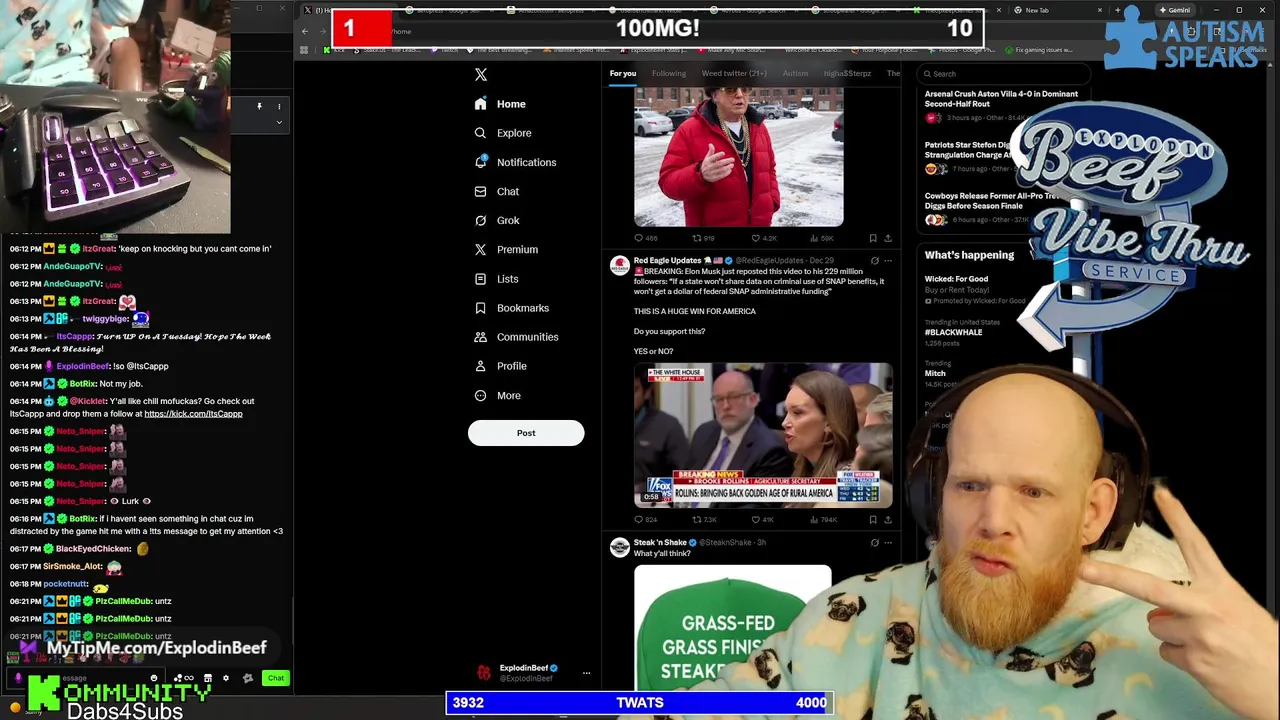Click the Steak 'n Shake avatar
Image resolution: width=1280 pixels, height=720 pixels.
click(619, 547)
